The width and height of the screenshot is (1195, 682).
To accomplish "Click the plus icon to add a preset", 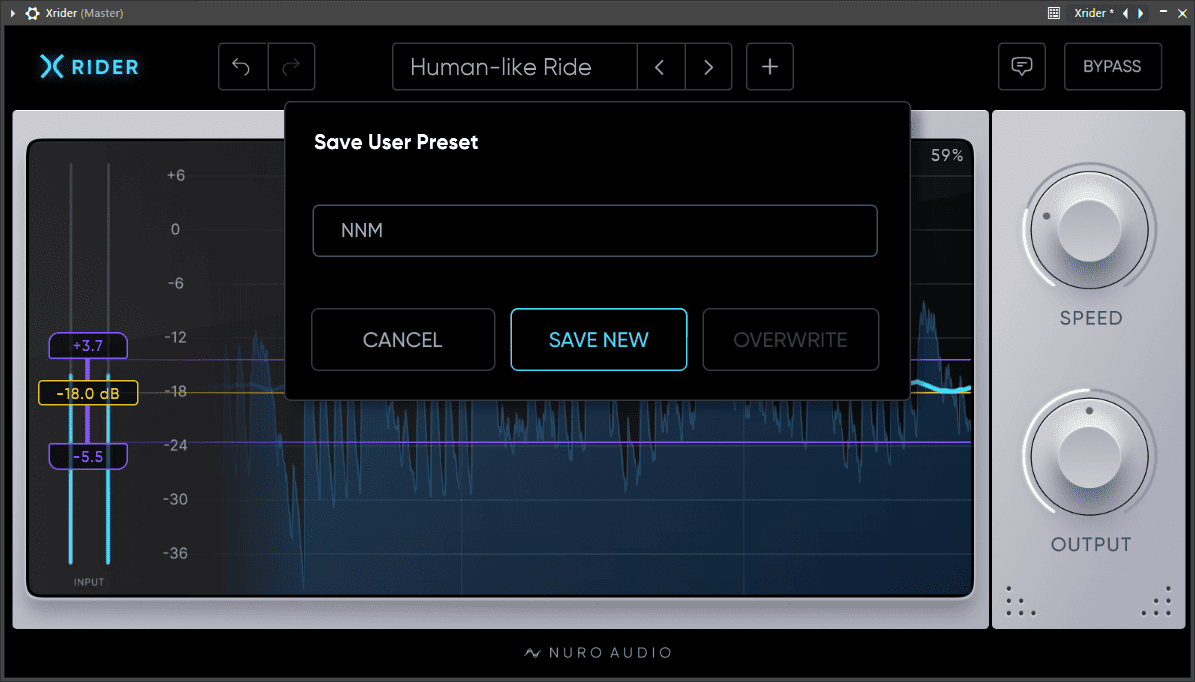I will pos(770,67).
